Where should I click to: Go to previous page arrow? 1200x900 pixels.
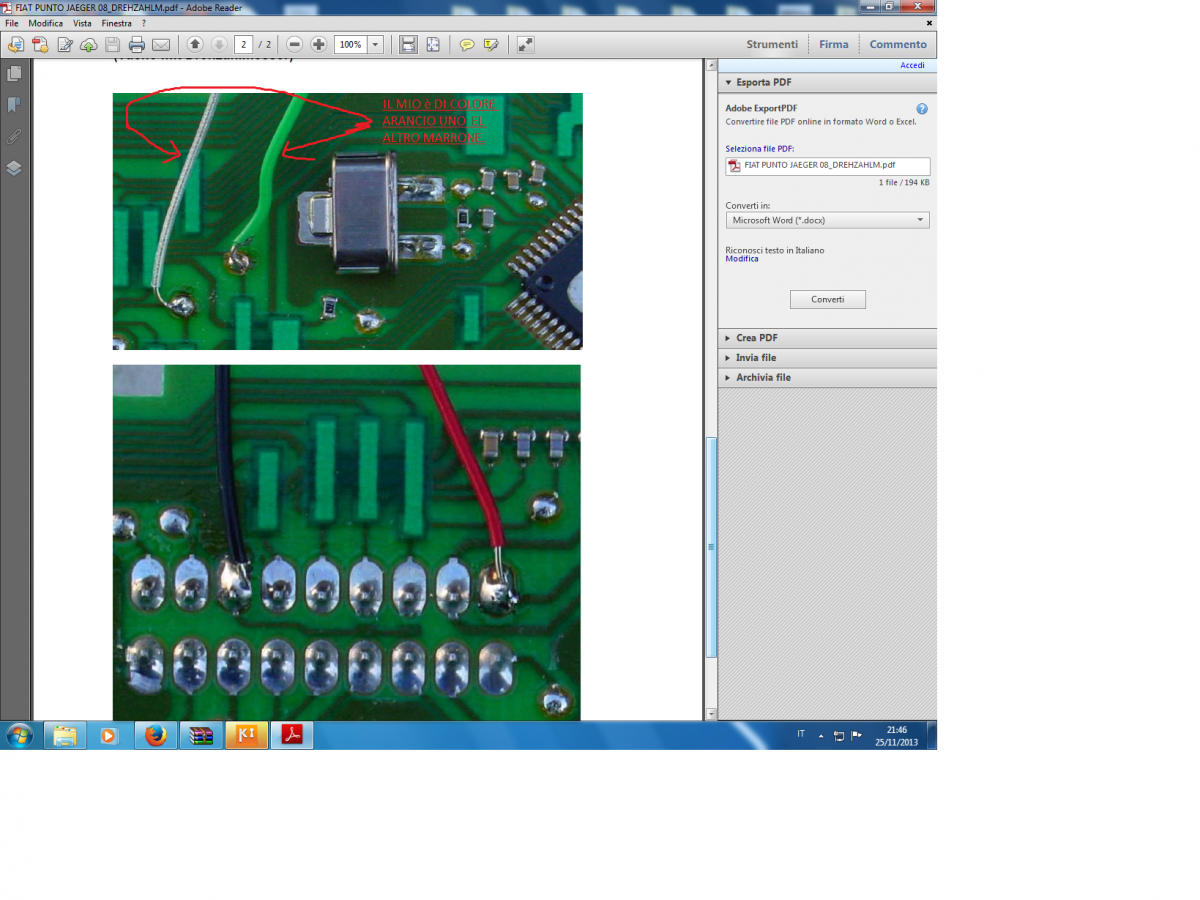195,44
